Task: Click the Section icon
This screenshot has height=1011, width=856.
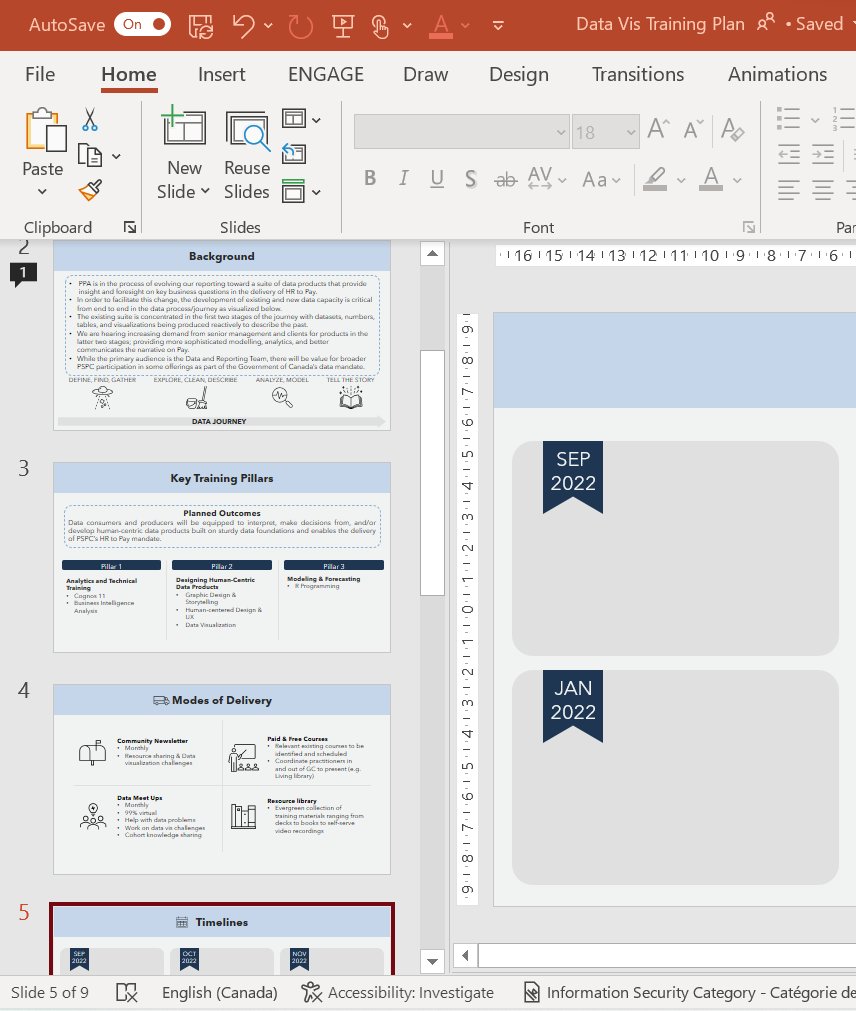Action: tap(294, 191)
